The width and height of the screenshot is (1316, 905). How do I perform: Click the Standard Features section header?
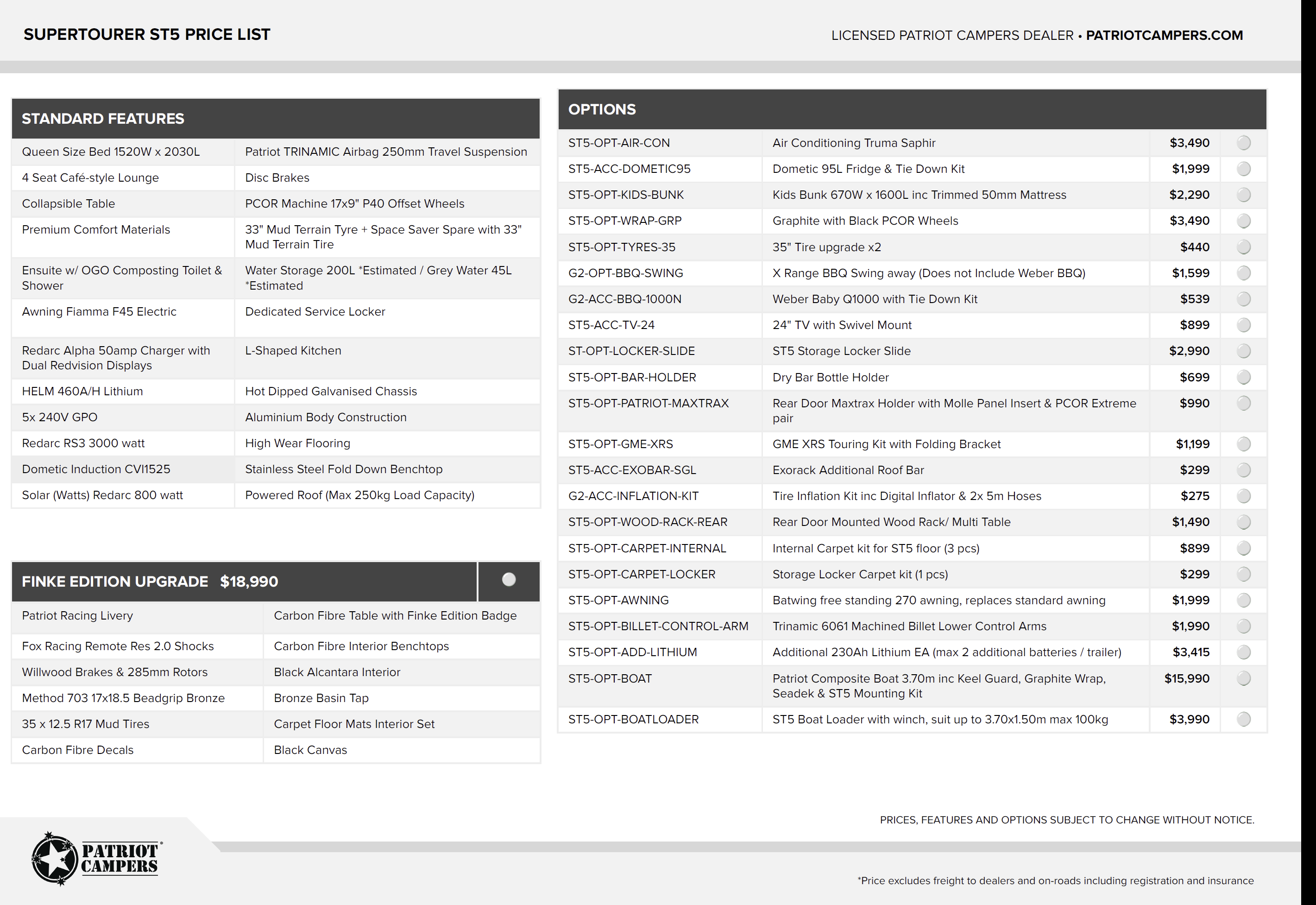(102, 119)
